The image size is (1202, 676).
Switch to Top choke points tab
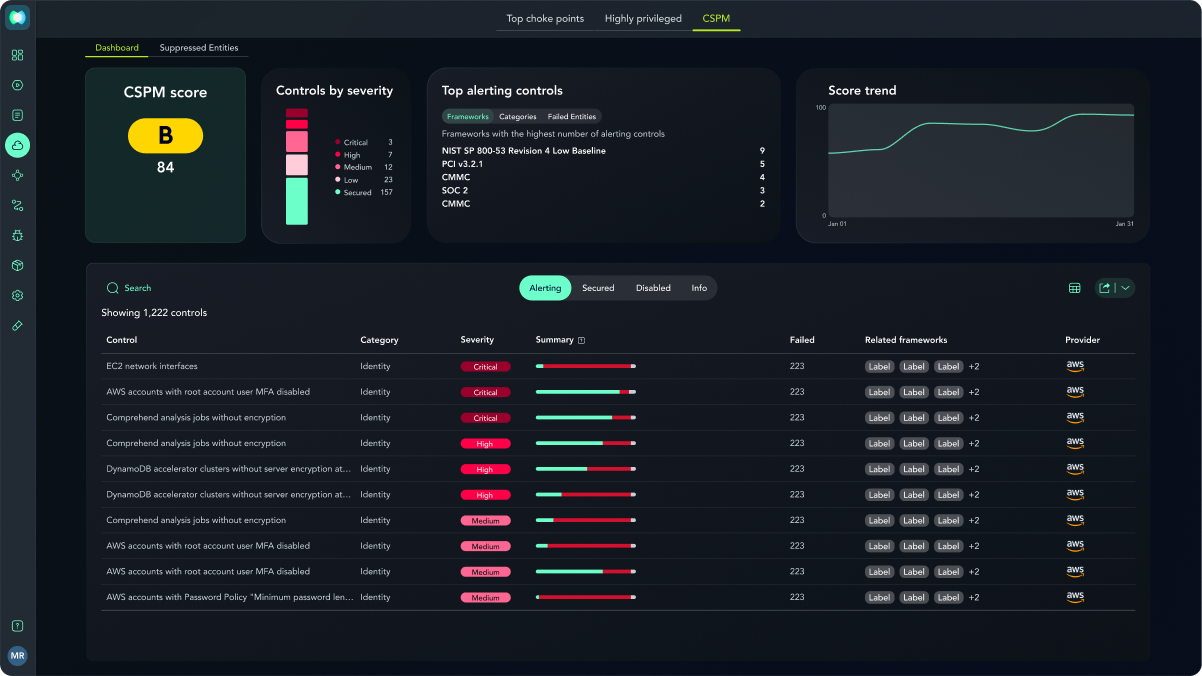coord(543,18)
